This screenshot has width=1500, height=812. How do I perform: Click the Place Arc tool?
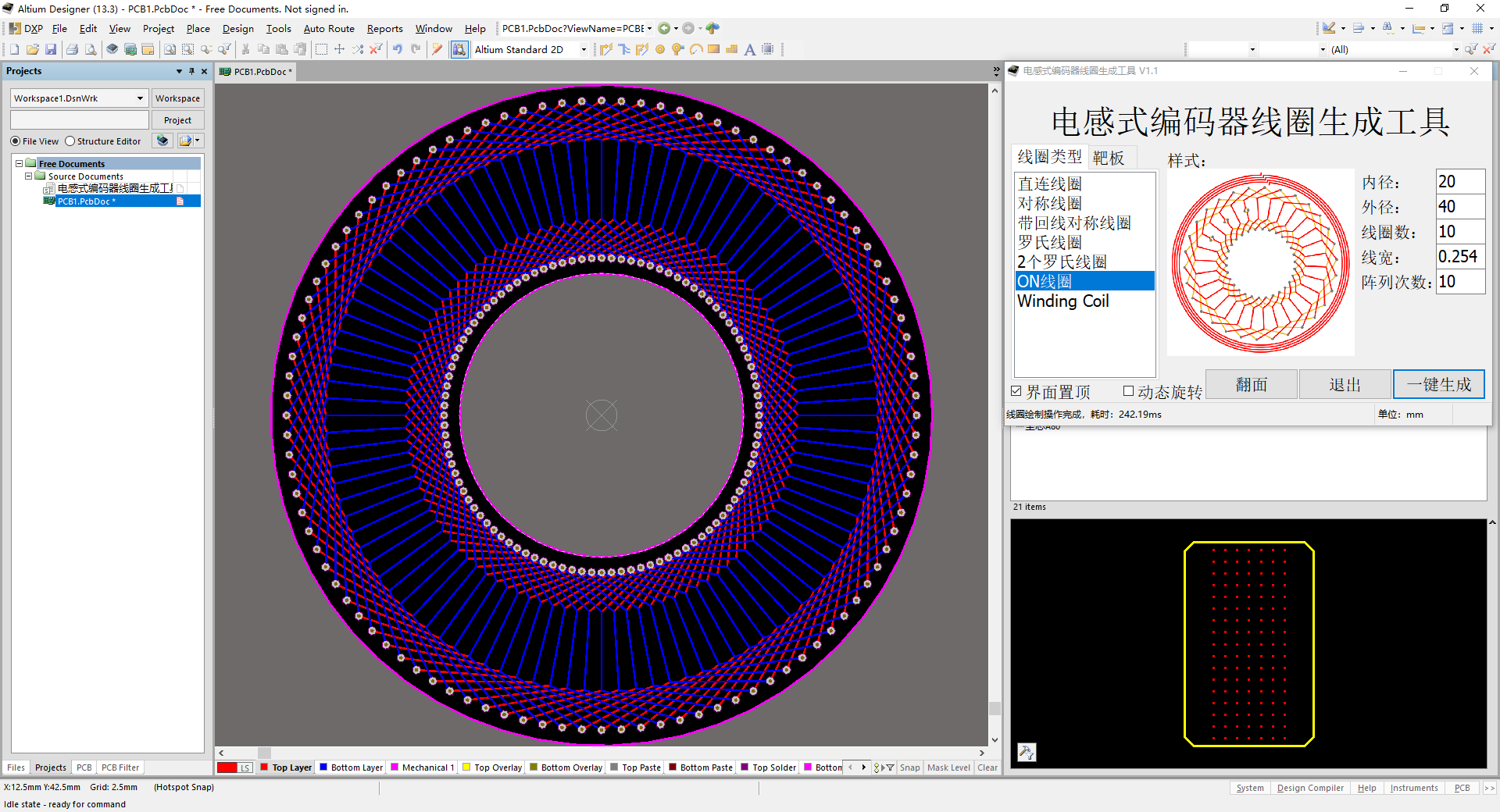pyautogui.click(x=695, y=49)
